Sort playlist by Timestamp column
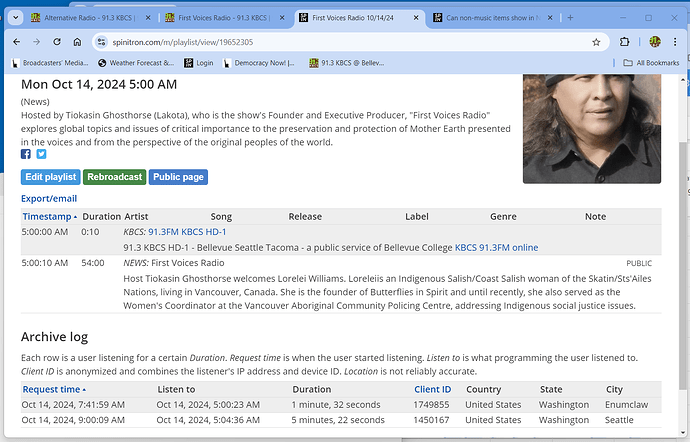This screenshot has width=690, height=442. pos(50,217)
